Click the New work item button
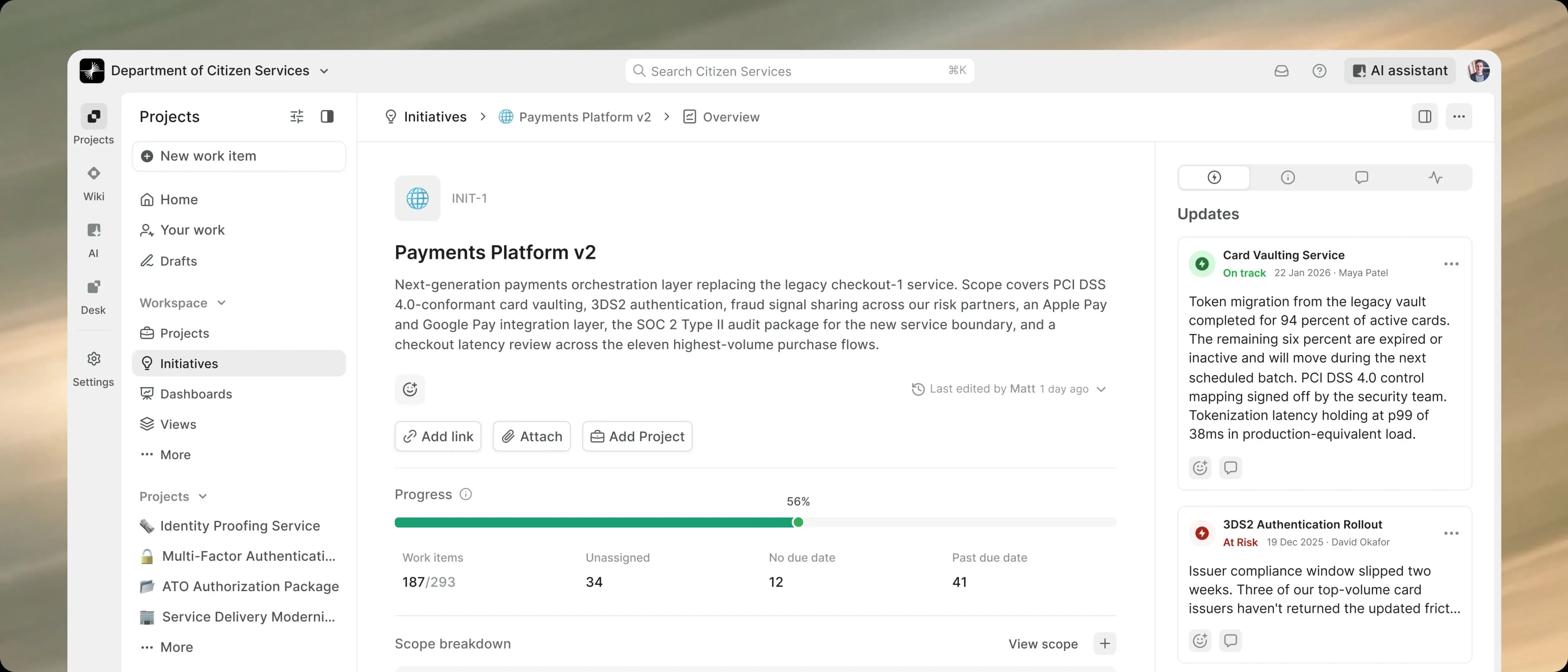Viewport: 1568px width, 672px height. [x=238, y=156]
